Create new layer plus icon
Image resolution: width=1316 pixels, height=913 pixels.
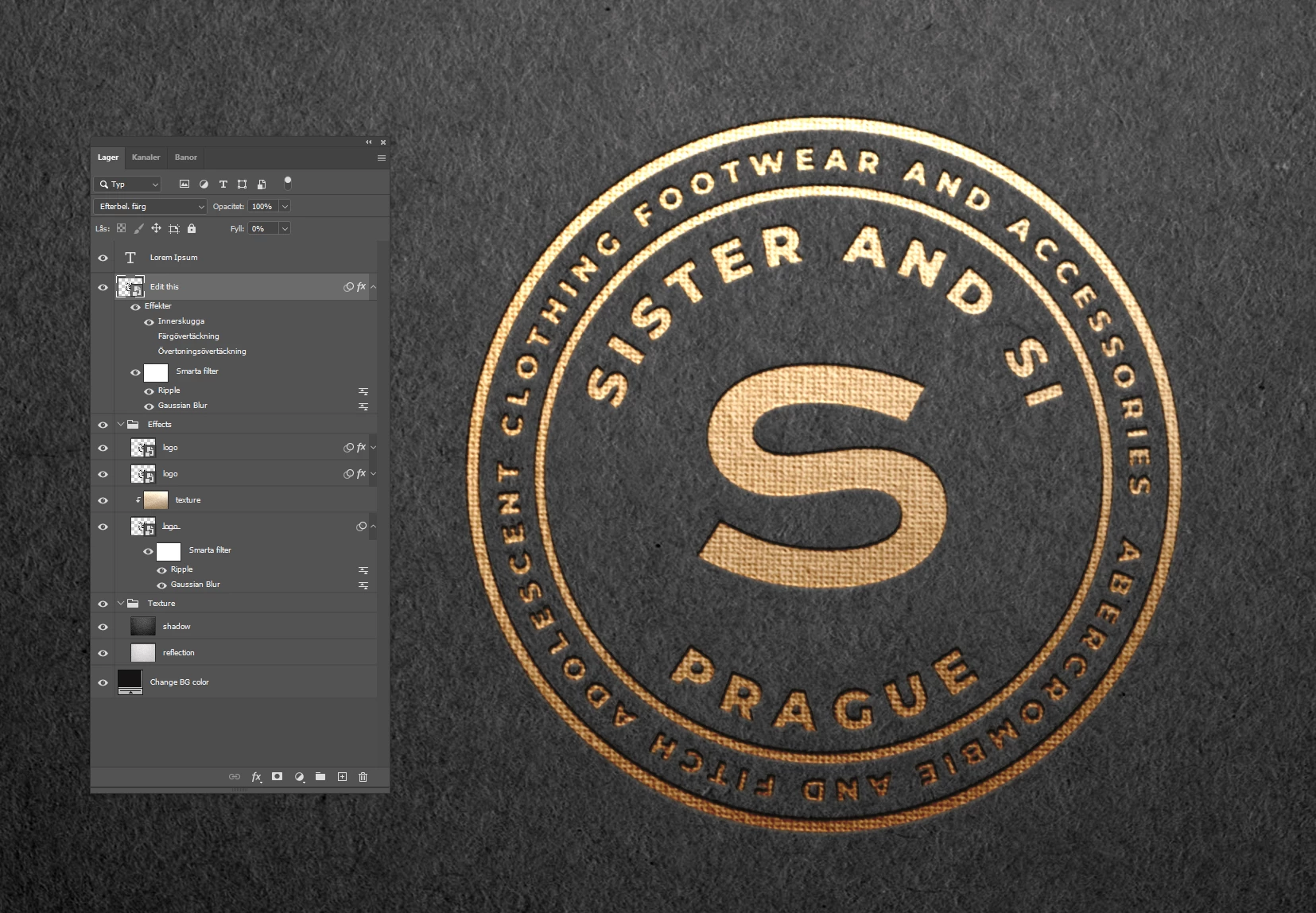point(342,777)
